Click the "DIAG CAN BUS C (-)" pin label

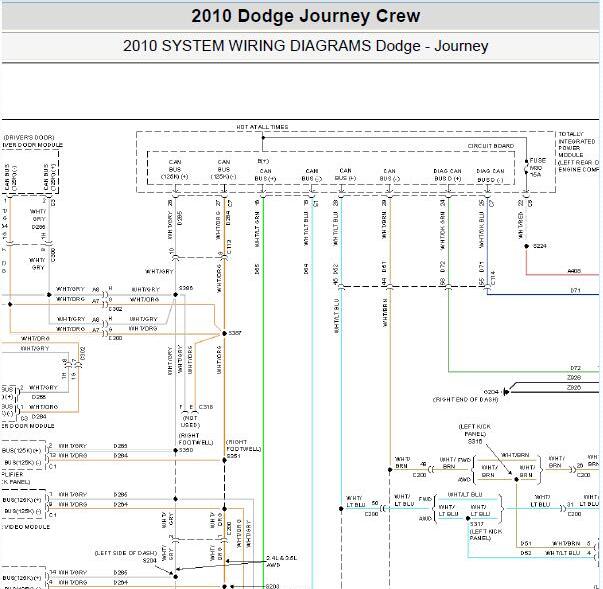tap(490, 175)
